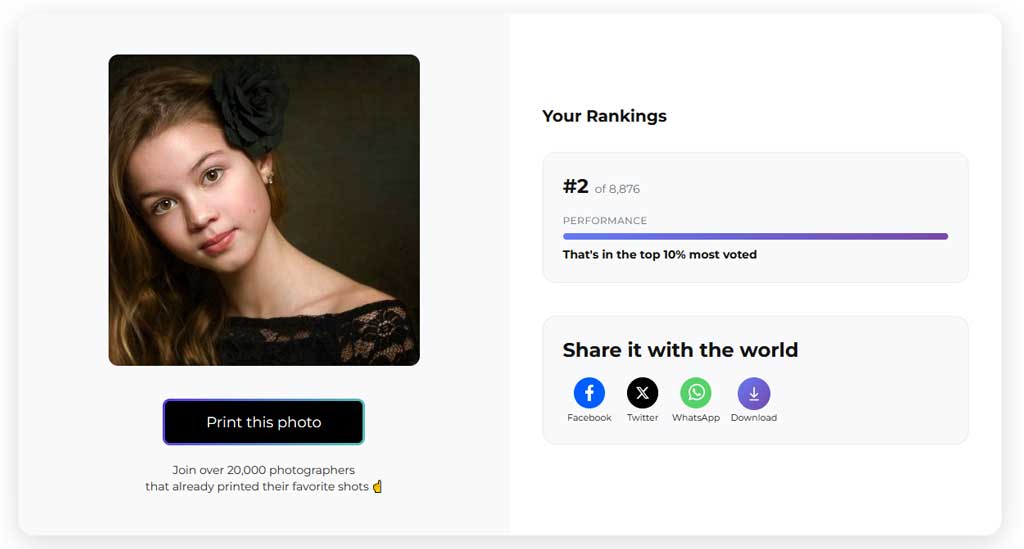Click the "#2" ranking number
The width and height of the screenshot is (1024, 549).
coord(575,186)
